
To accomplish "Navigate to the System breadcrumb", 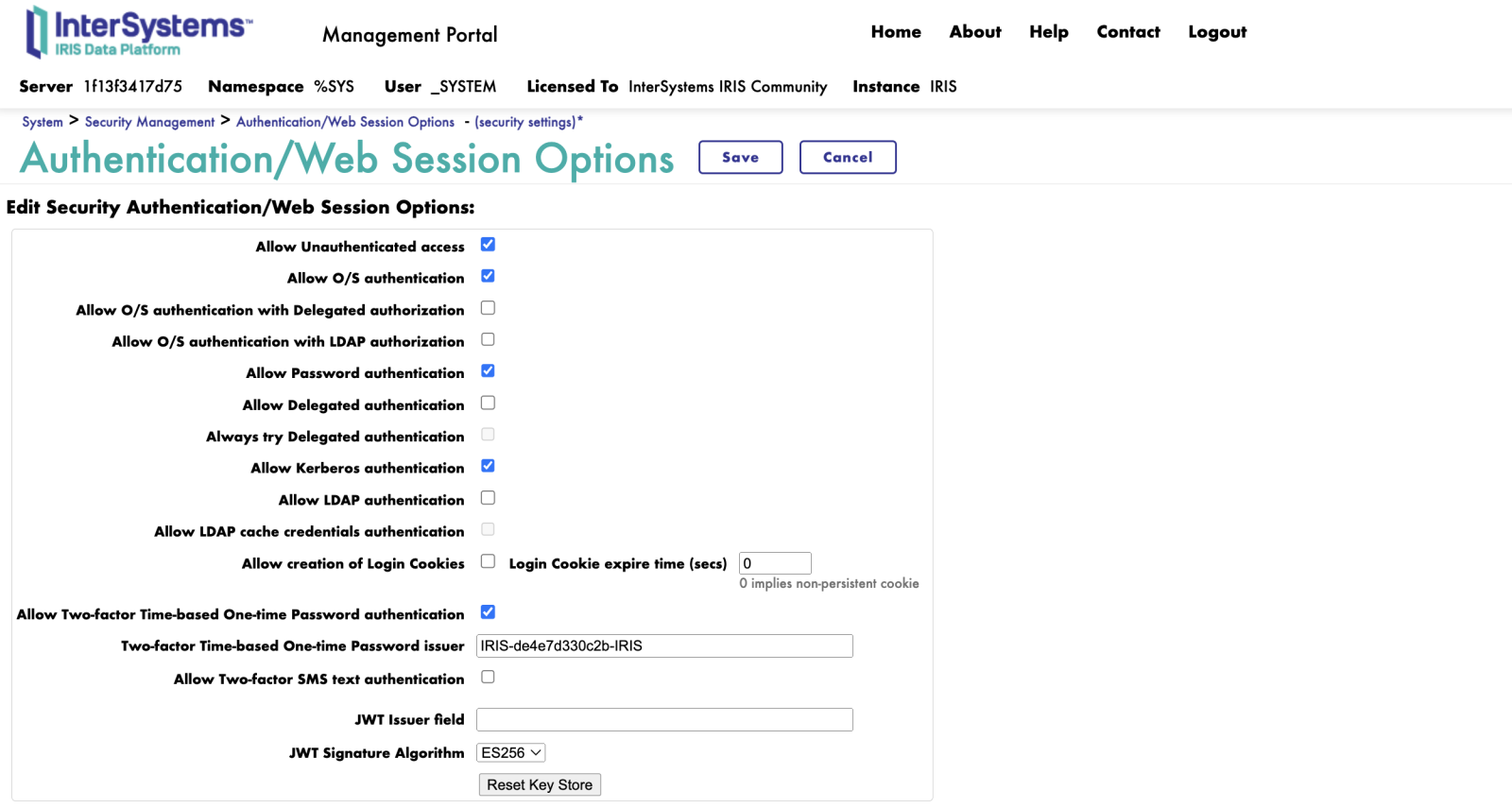I will [x=43, y=122].
